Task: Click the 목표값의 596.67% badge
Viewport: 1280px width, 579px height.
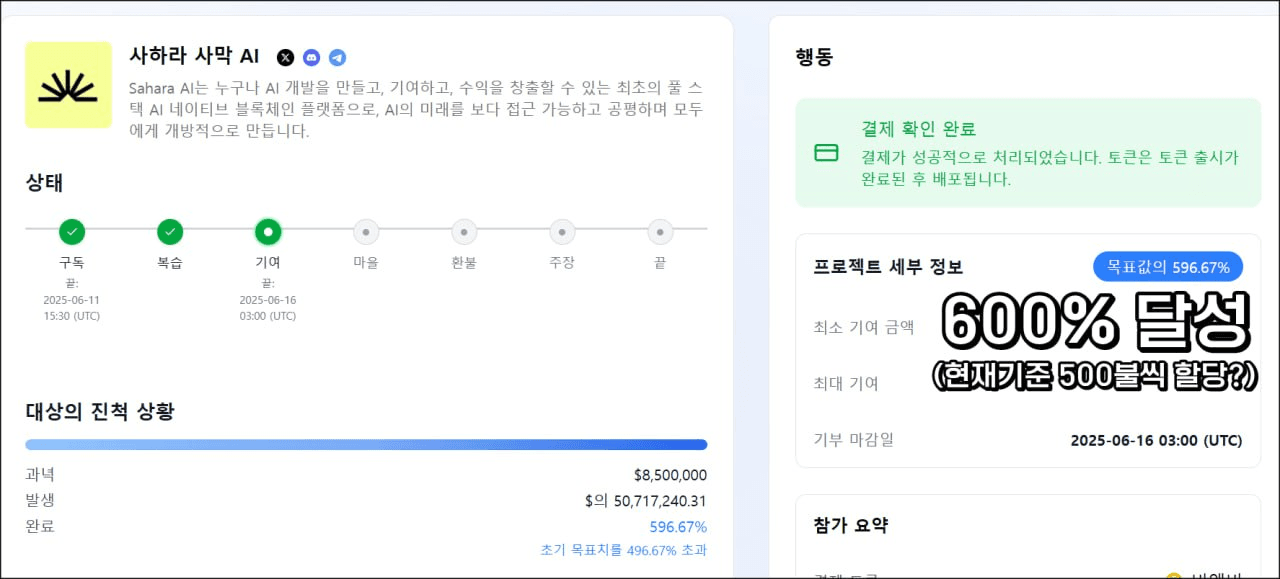Action: coord(1168,267)
